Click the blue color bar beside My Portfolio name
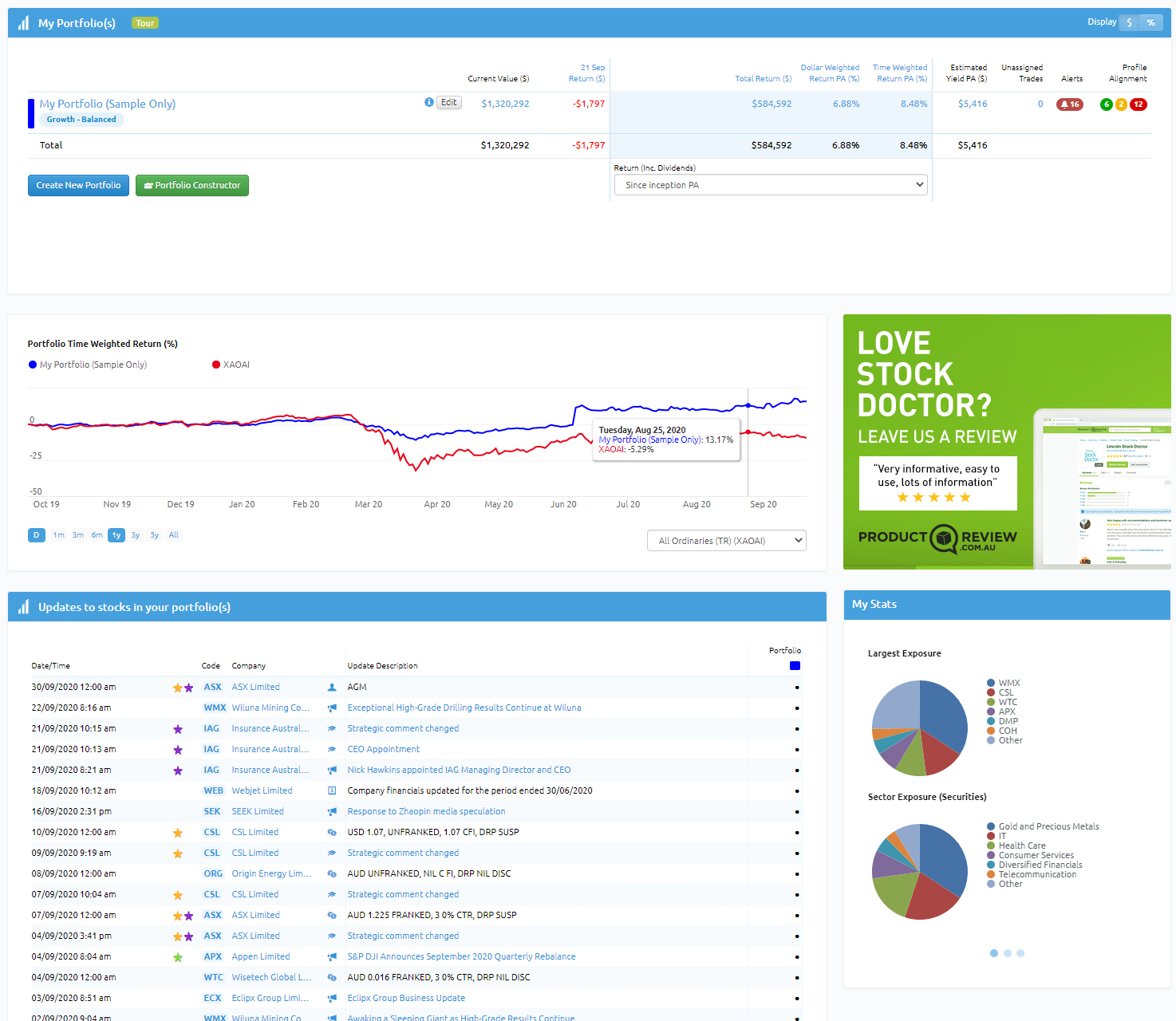Image resolution: width=1176 pixels, height=1021 pixels. tap(31, 112)
